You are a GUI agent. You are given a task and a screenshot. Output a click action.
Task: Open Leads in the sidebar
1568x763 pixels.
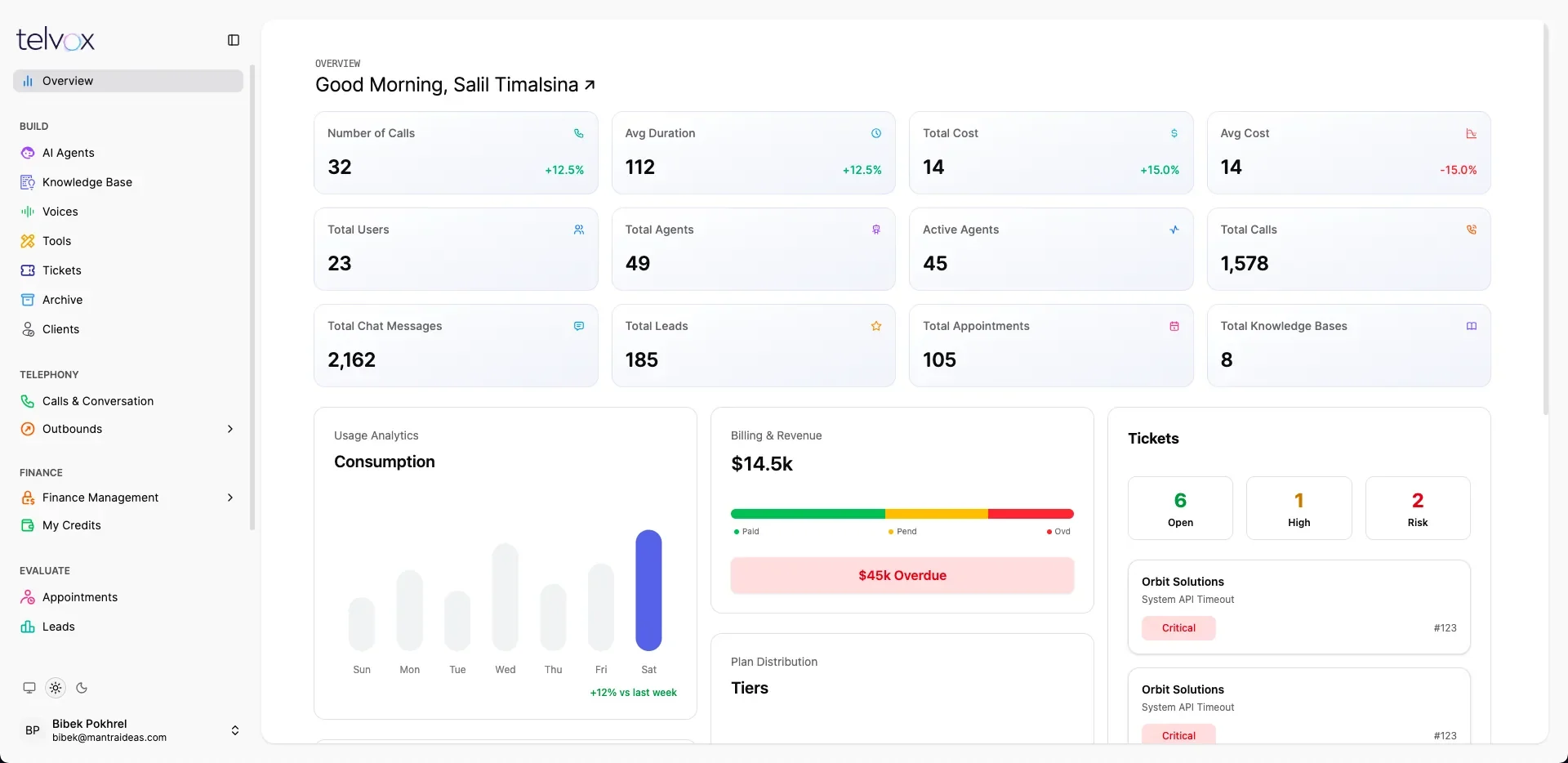128,627
